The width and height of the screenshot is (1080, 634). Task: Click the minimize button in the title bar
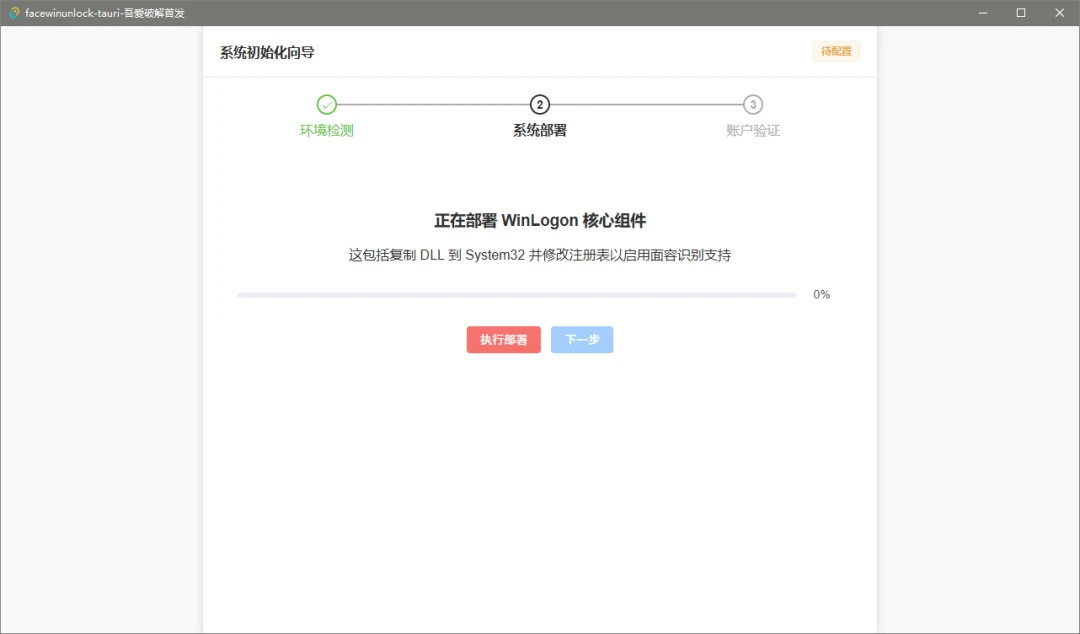[982, 13]
